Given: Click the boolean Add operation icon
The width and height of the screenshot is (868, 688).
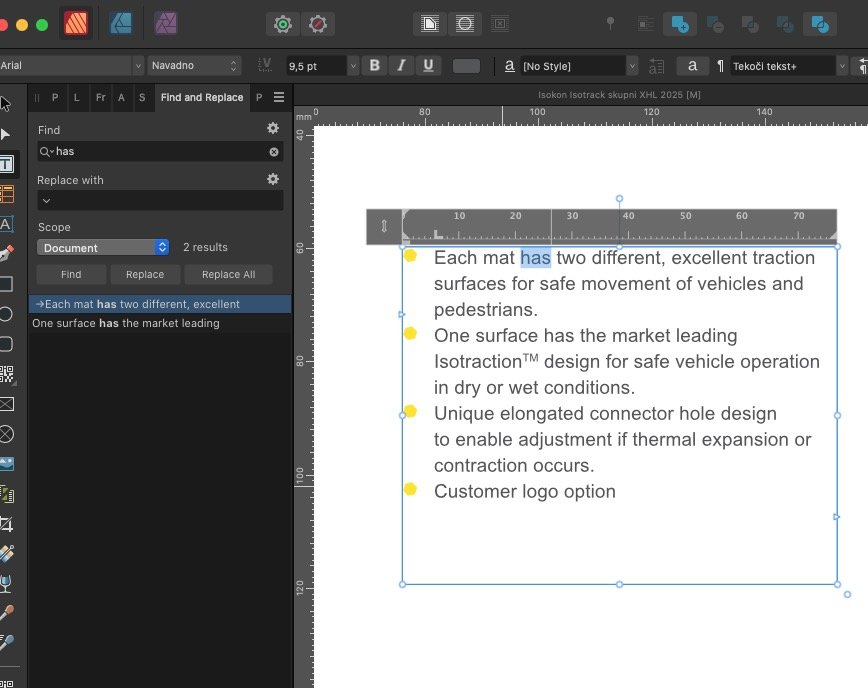Looking at the screenshot, I should pos(680,24).
